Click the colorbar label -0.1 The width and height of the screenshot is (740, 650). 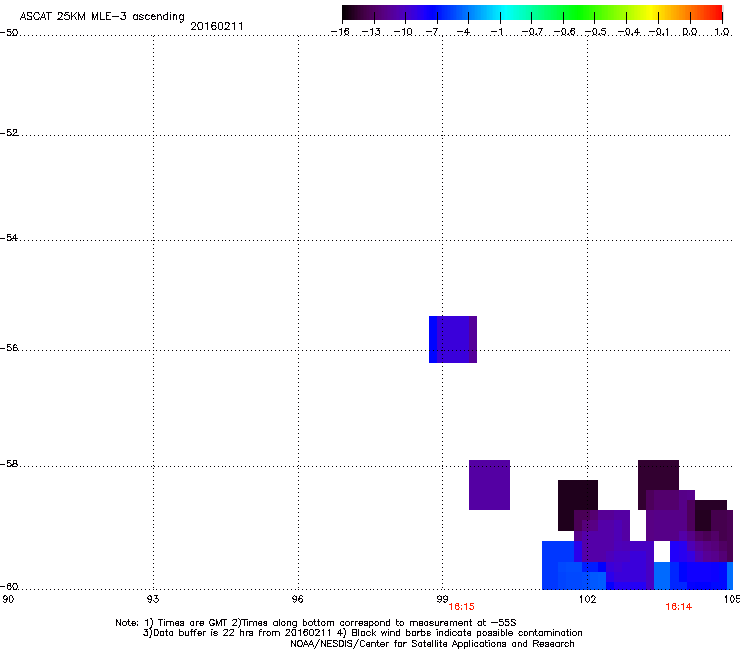point(659,32)
